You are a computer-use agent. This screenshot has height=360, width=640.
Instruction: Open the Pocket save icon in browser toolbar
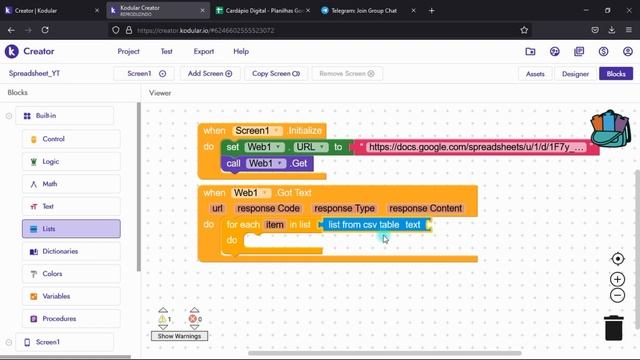click(595, 30)
